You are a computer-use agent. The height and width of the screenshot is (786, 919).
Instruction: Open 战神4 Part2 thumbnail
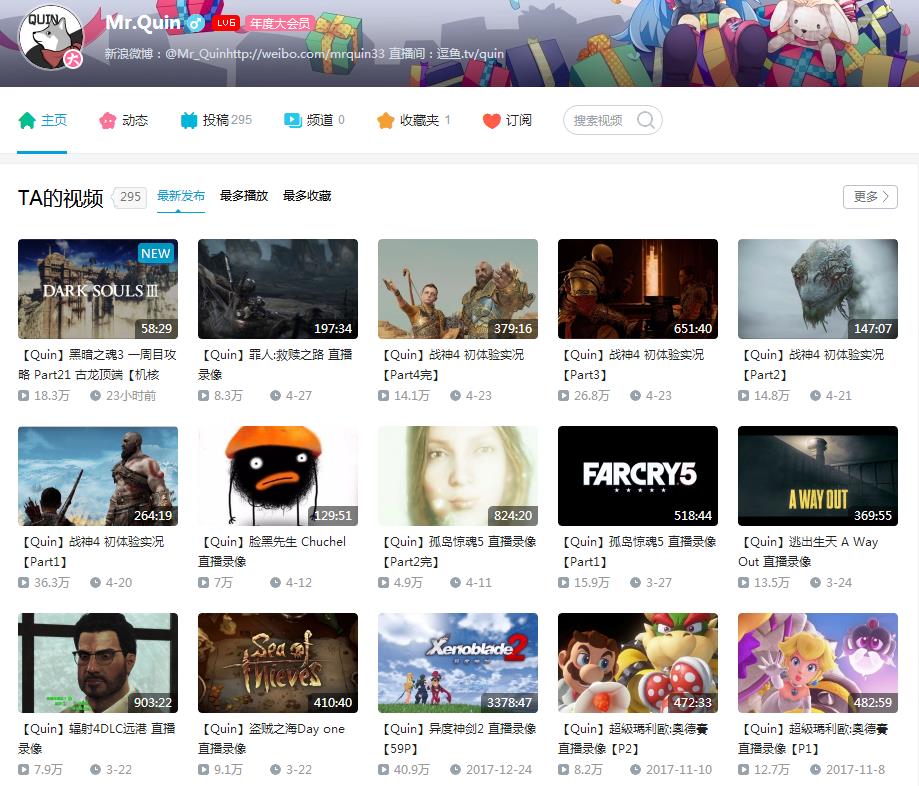pos(818,289)
